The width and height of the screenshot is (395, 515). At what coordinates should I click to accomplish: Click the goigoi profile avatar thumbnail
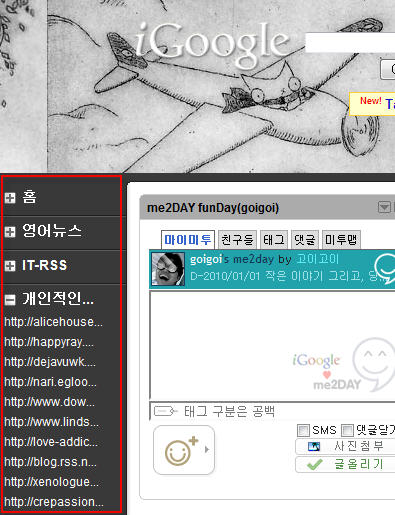pos(168,269)
